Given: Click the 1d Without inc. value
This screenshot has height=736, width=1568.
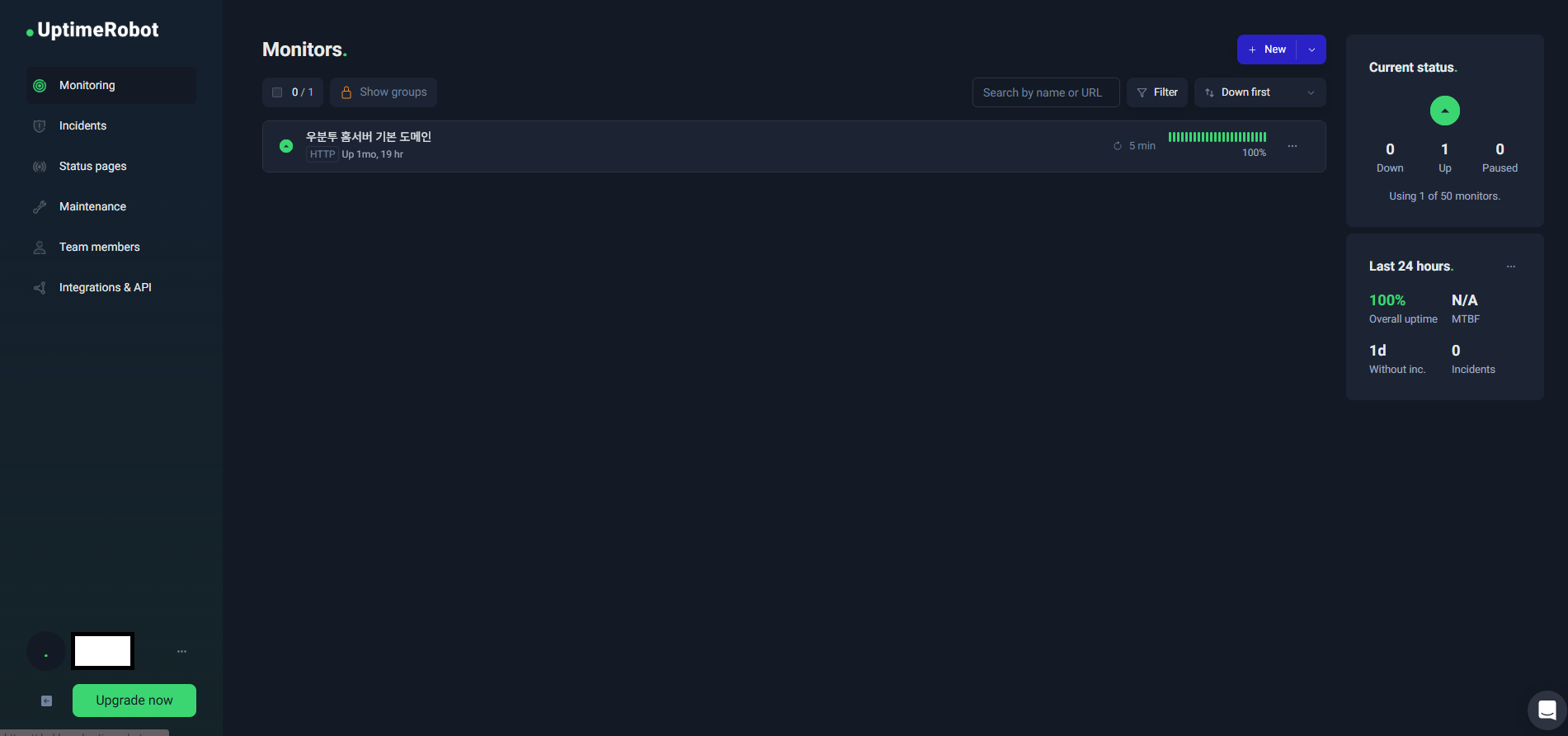Looking at the screenshot, I should tap(1377, 351).
